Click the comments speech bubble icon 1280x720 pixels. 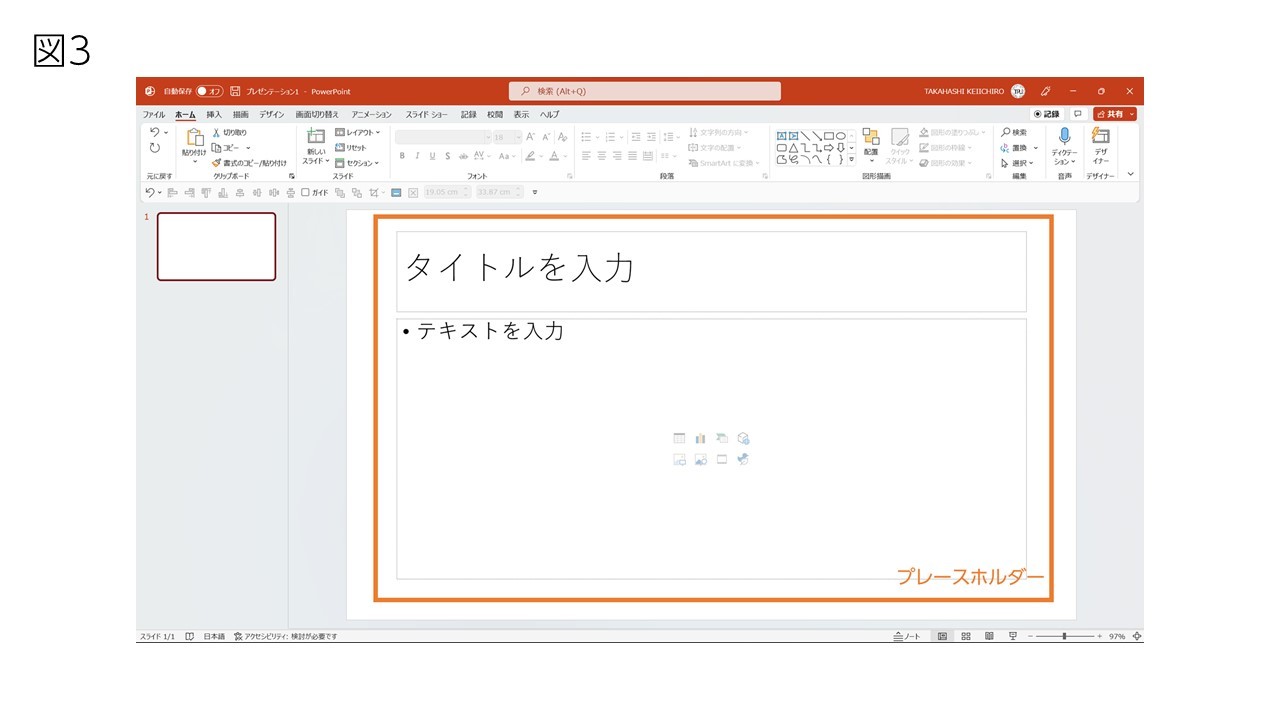point(1078,114)
